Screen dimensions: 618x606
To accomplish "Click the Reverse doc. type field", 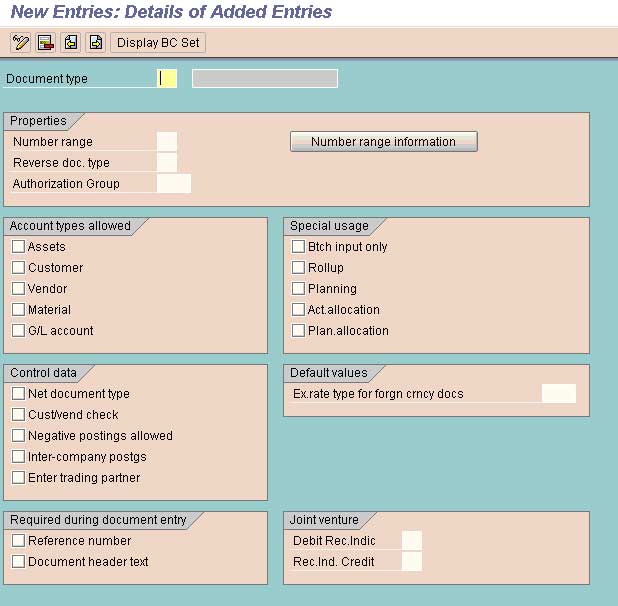I will (167, 162).
